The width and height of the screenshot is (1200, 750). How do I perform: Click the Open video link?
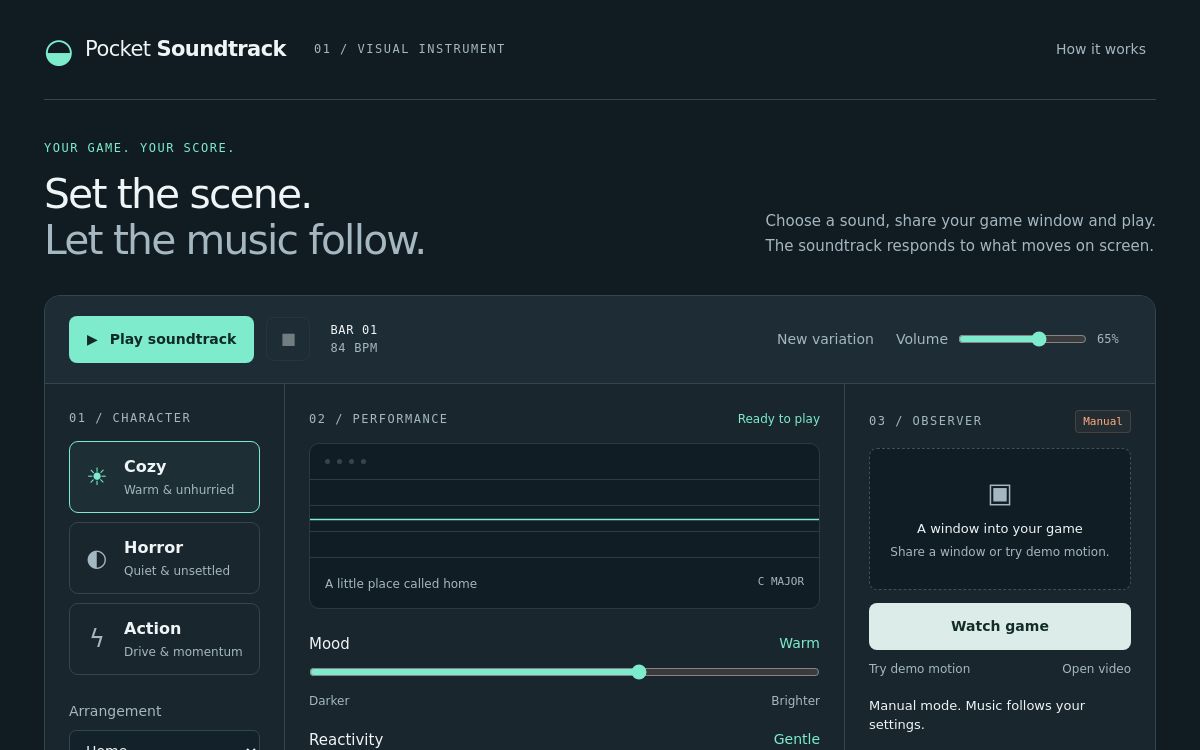pos(1096,669)
